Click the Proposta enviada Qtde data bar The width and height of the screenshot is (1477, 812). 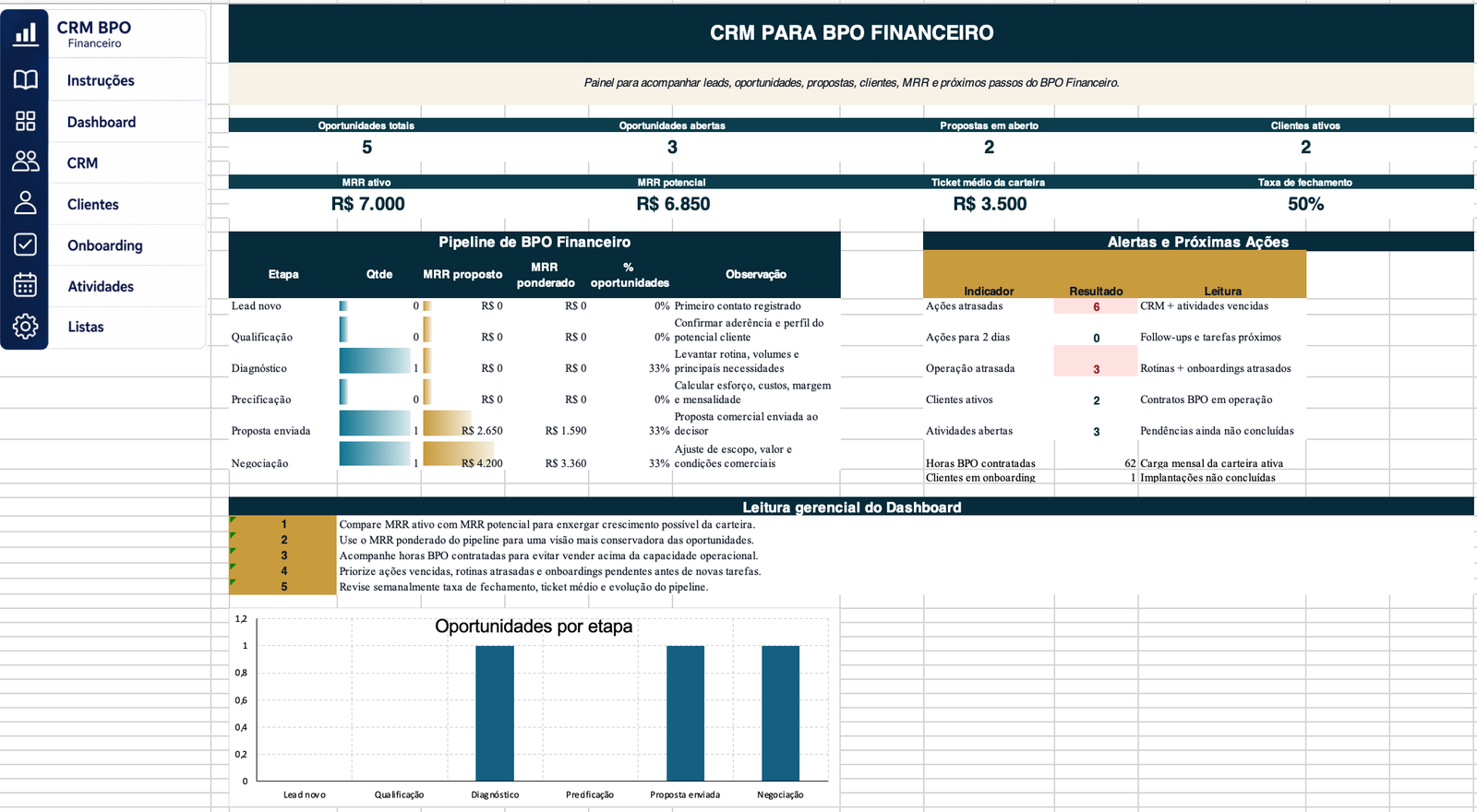375,424
